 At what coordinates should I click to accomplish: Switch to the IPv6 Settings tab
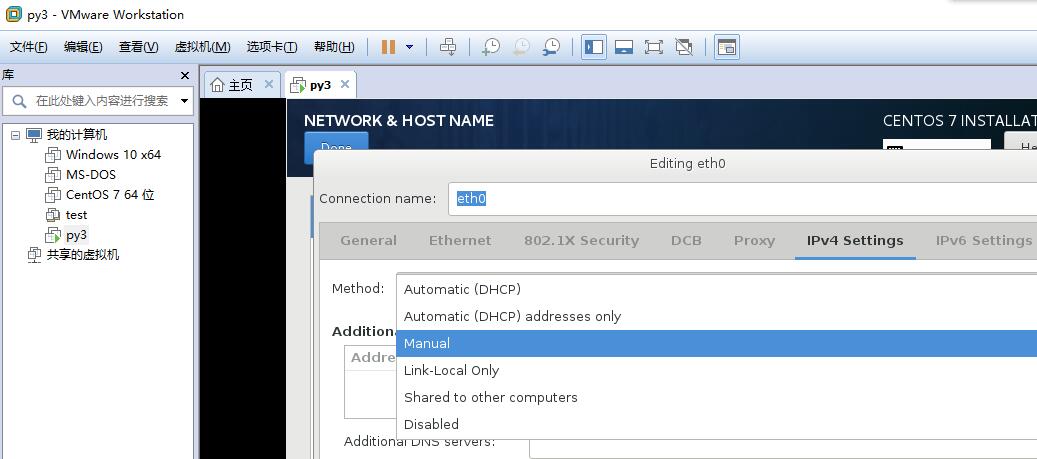click(x=983, y=241)
